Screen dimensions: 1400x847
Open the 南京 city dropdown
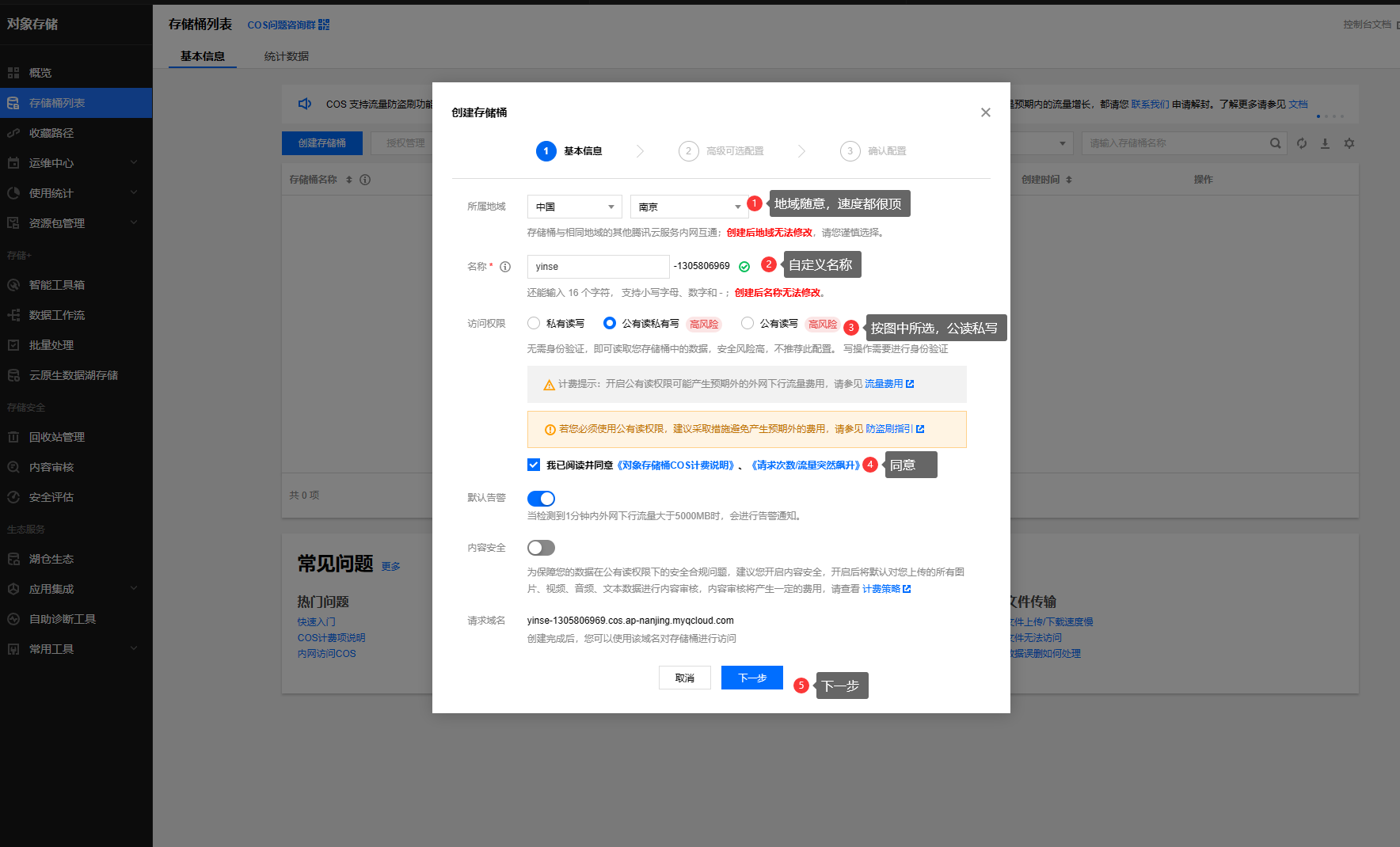[x=689, y=207]
